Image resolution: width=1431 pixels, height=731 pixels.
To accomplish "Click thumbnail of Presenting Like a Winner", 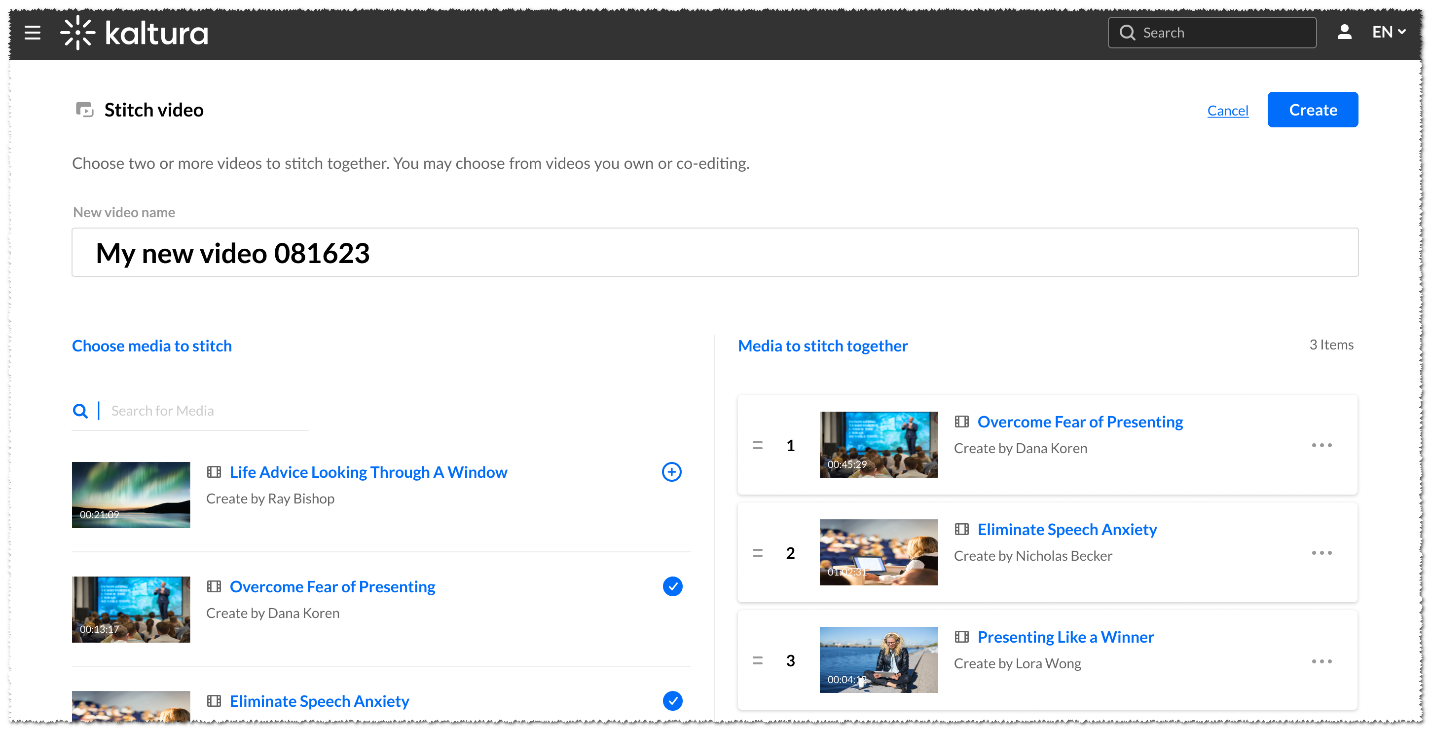I will point(879,660).
